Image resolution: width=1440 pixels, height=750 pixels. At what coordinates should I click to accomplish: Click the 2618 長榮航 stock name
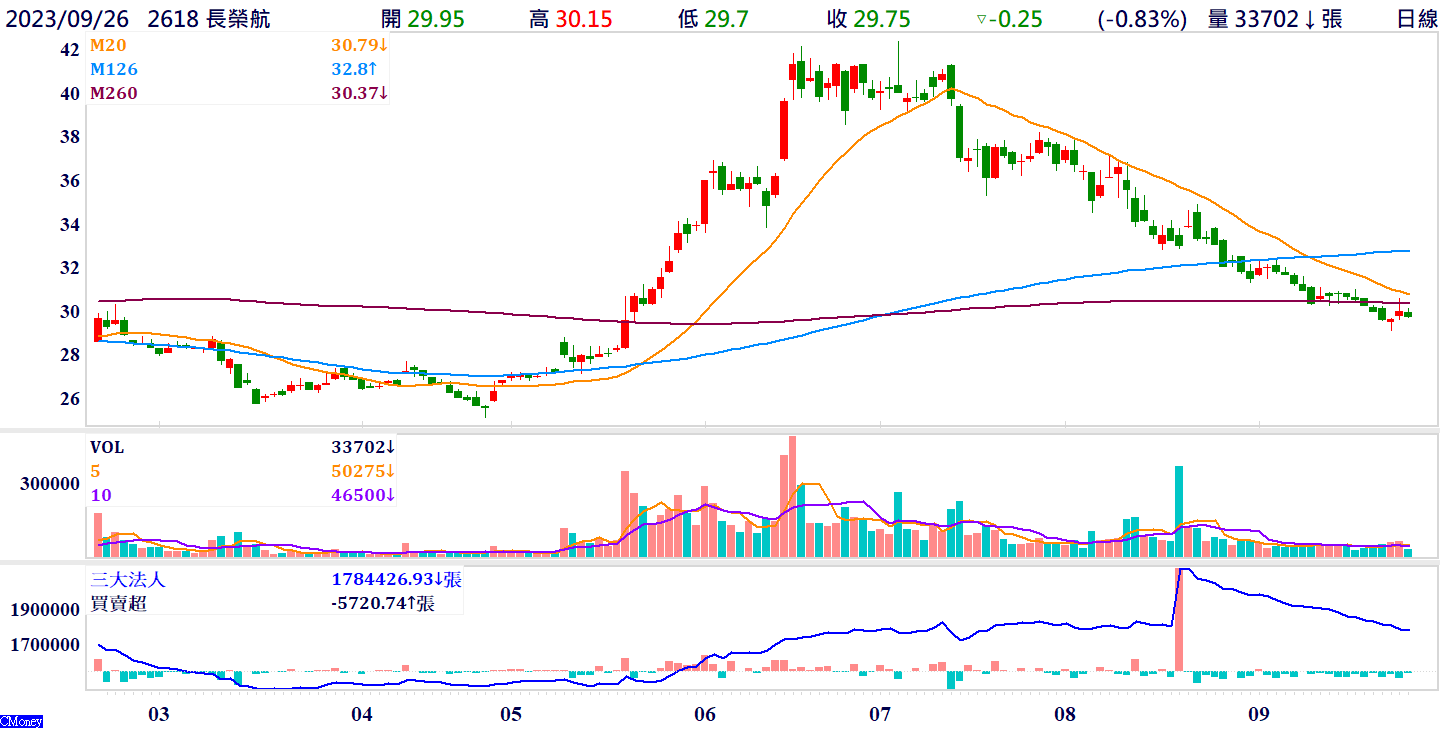[208, 19]
